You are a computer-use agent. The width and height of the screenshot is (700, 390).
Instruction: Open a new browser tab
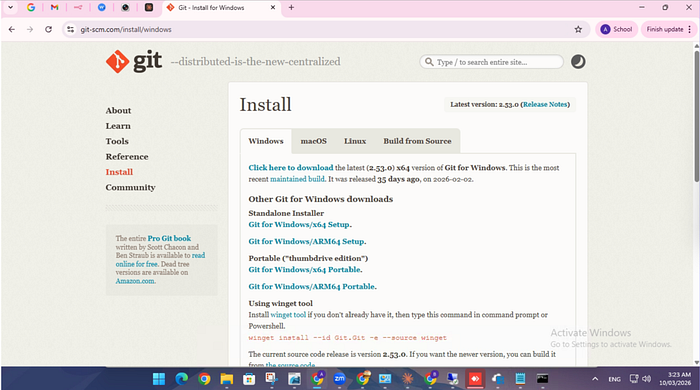coord(291,8)
